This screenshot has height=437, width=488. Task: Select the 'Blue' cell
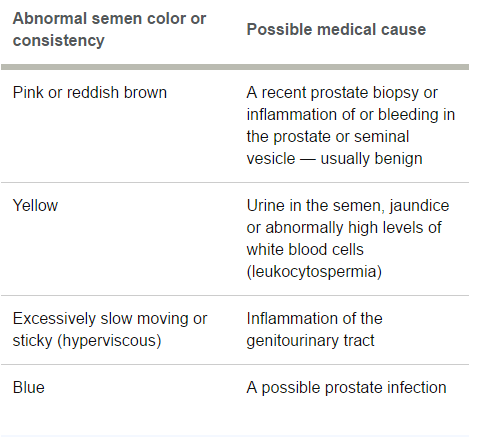29,387
